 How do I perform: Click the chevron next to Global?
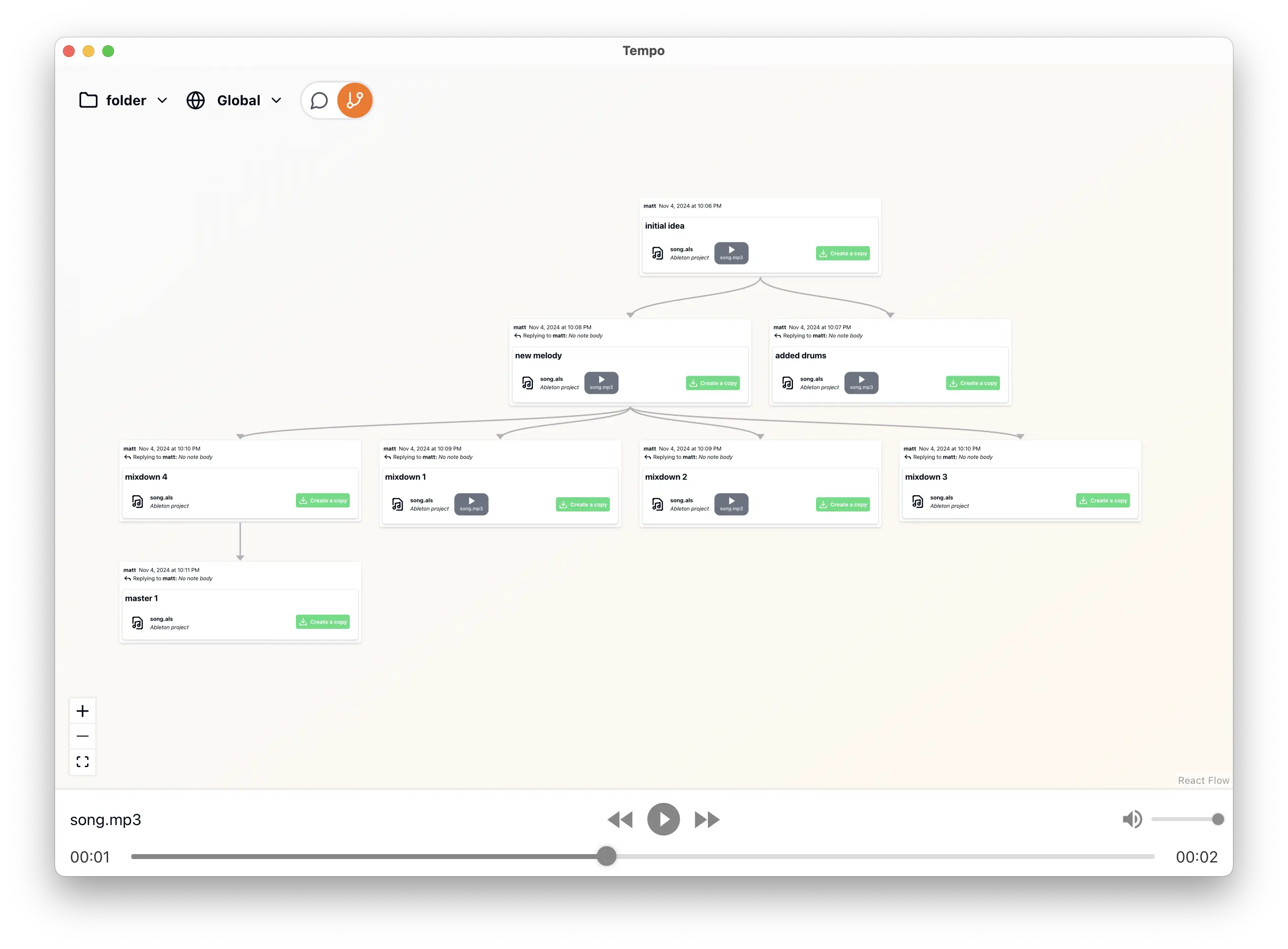click(x=276, y=100)
